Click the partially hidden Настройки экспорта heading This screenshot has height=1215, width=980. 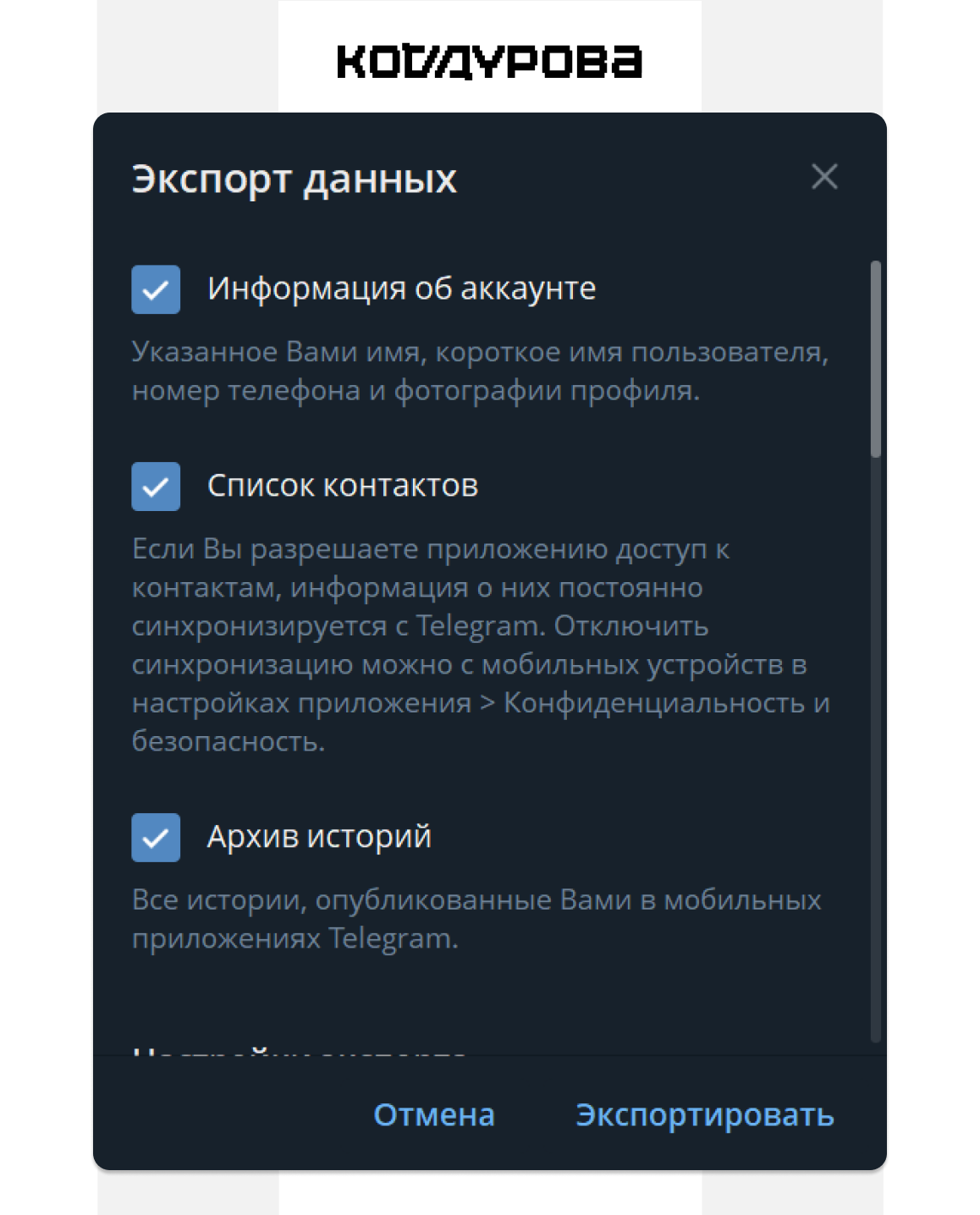[300, 1052]
